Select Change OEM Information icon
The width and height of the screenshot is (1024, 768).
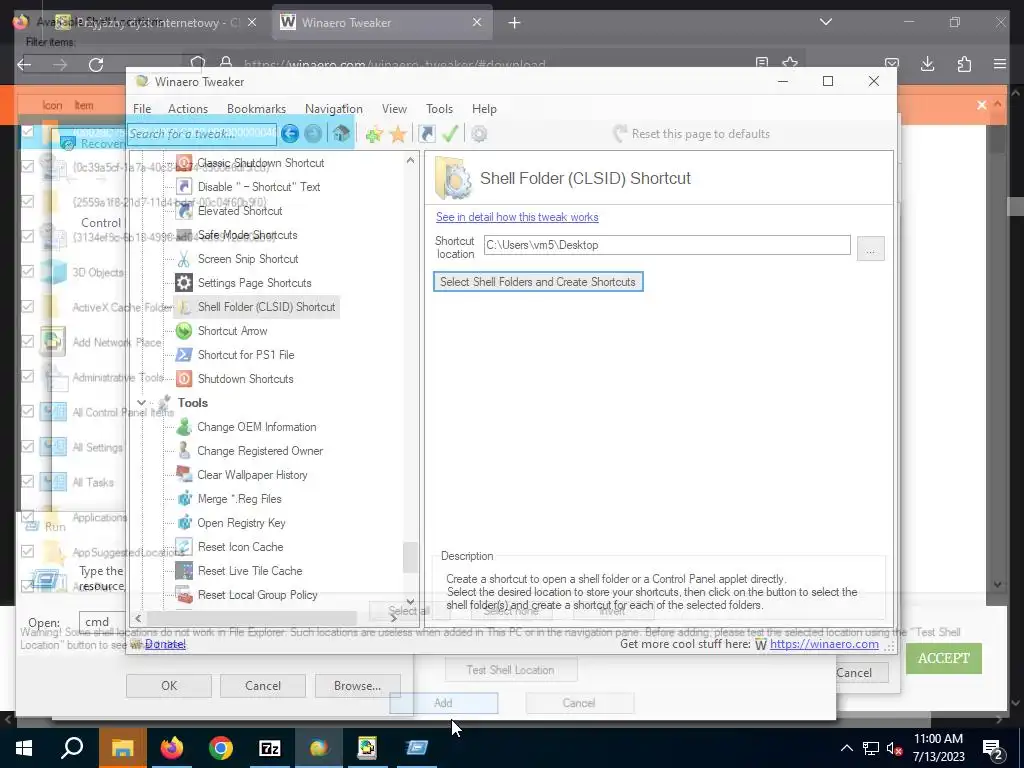point(184,426)
